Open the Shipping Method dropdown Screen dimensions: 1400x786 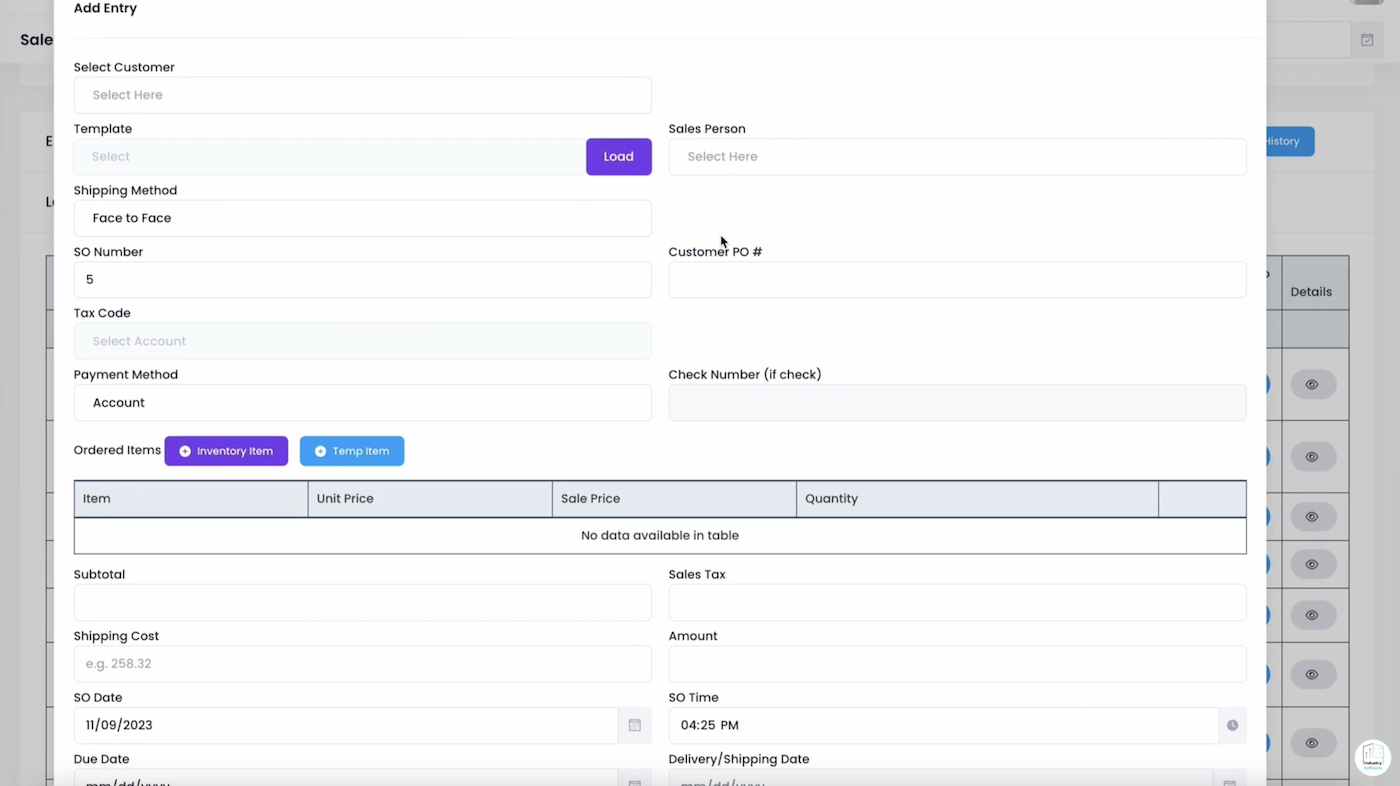pyautogui.click(x=362, y=218)
